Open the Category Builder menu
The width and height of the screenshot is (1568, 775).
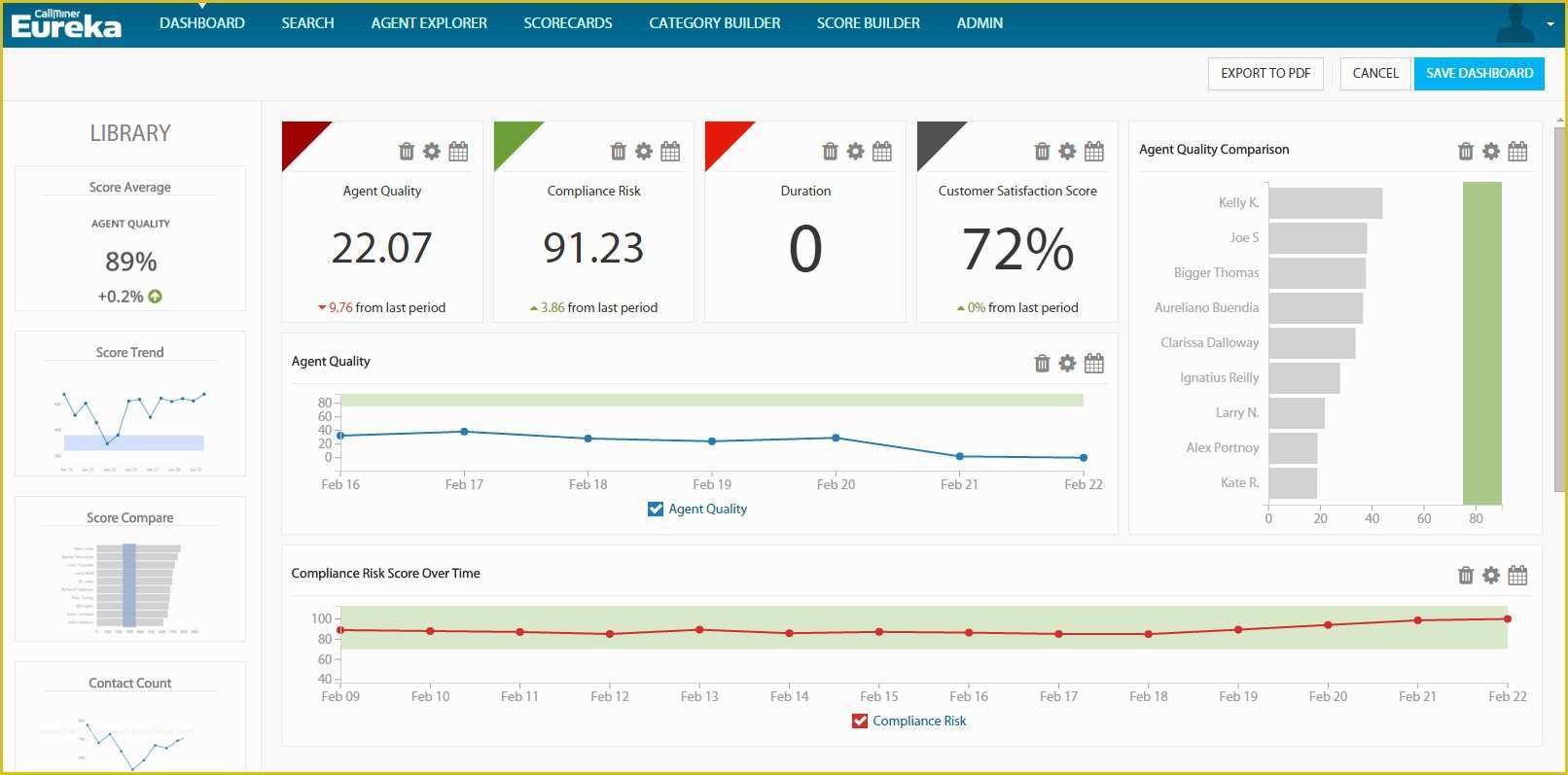click(715, 23)
